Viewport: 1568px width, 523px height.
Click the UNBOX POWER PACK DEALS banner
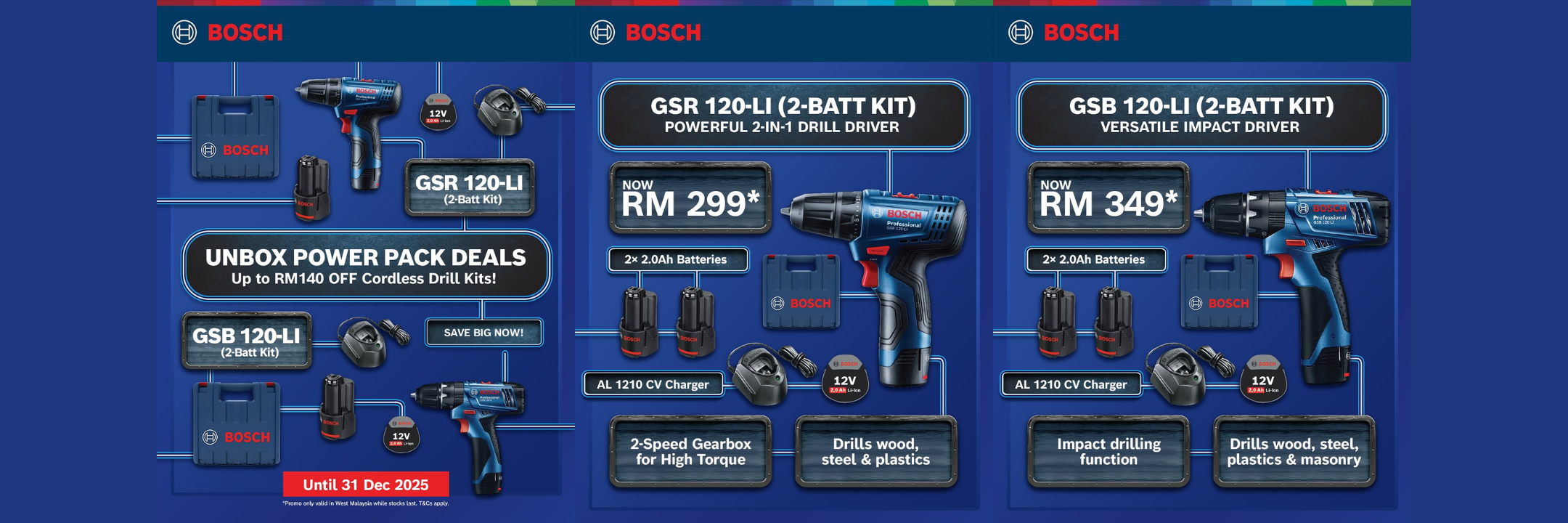coord(366,266)
